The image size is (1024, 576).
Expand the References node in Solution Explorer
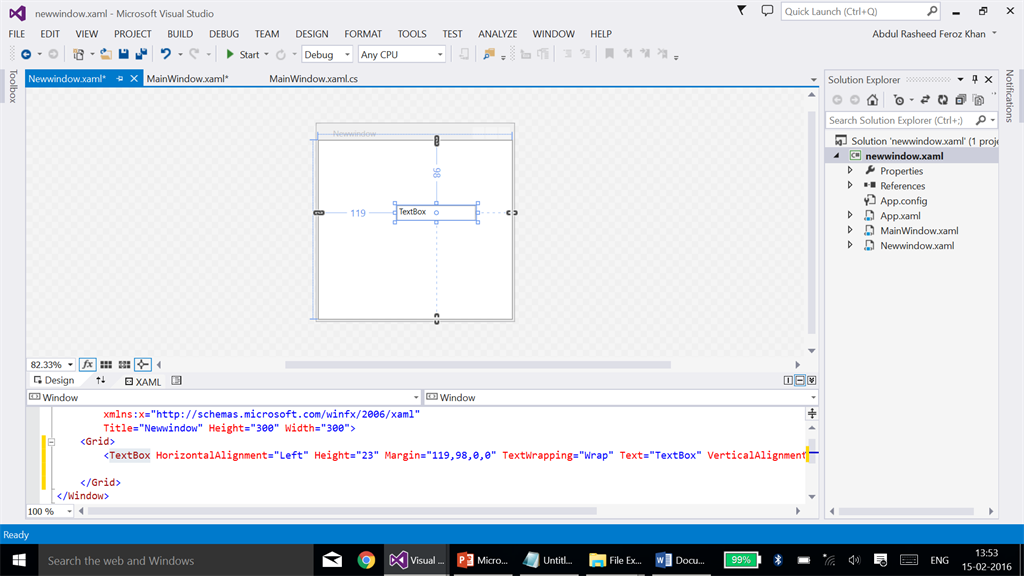pos(850,186)
